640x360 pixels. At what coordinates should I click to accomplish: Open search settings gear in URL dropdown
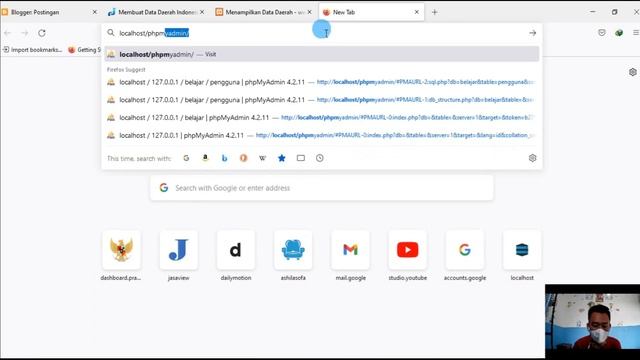532,158
